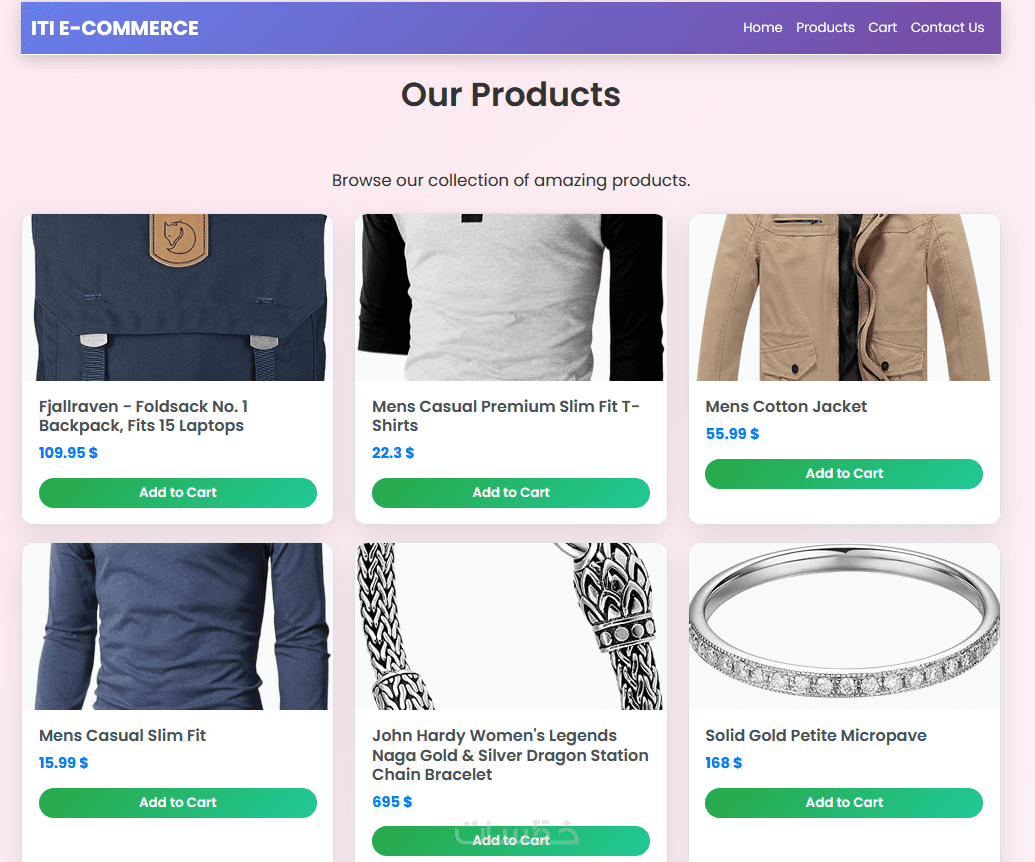Add the Mens Cotton Jacket to cart
Screen dimensions: 1035x862
click(844, 474)
